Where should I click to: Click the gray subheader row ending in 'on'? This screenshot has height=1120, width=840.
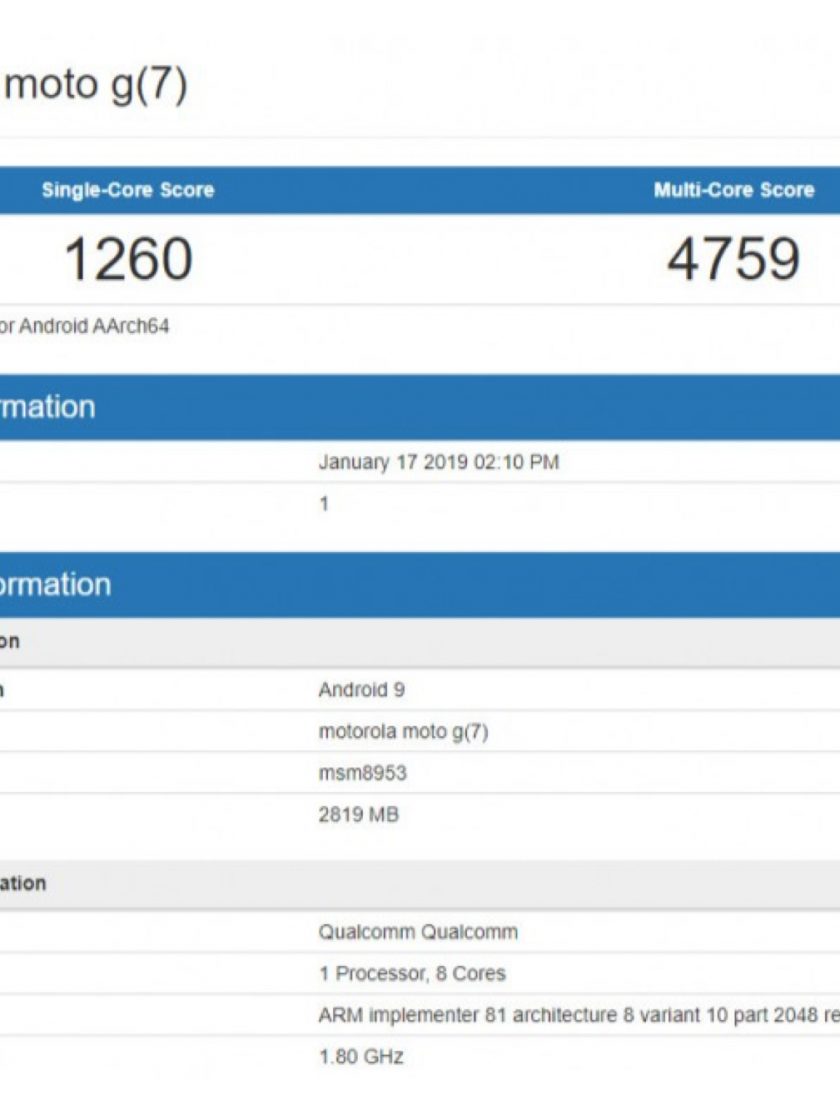pos(10,642)
